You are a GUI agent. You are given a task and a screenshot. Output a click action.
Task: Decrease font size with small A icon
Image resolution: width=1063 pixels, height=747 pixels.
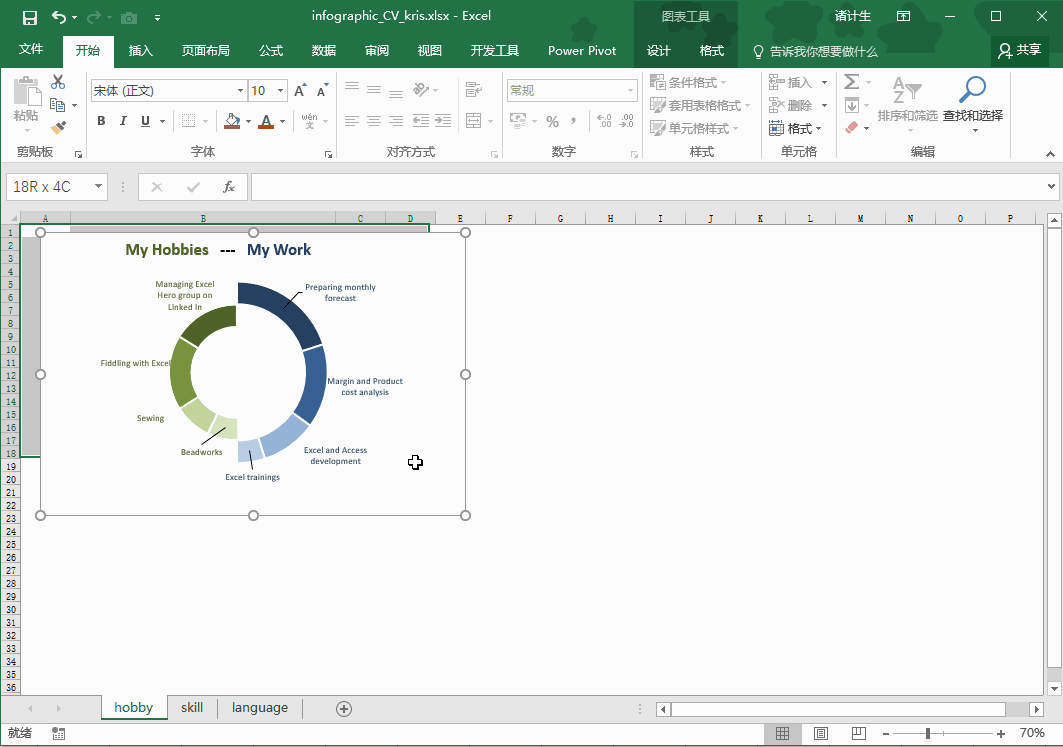[322, 91]
